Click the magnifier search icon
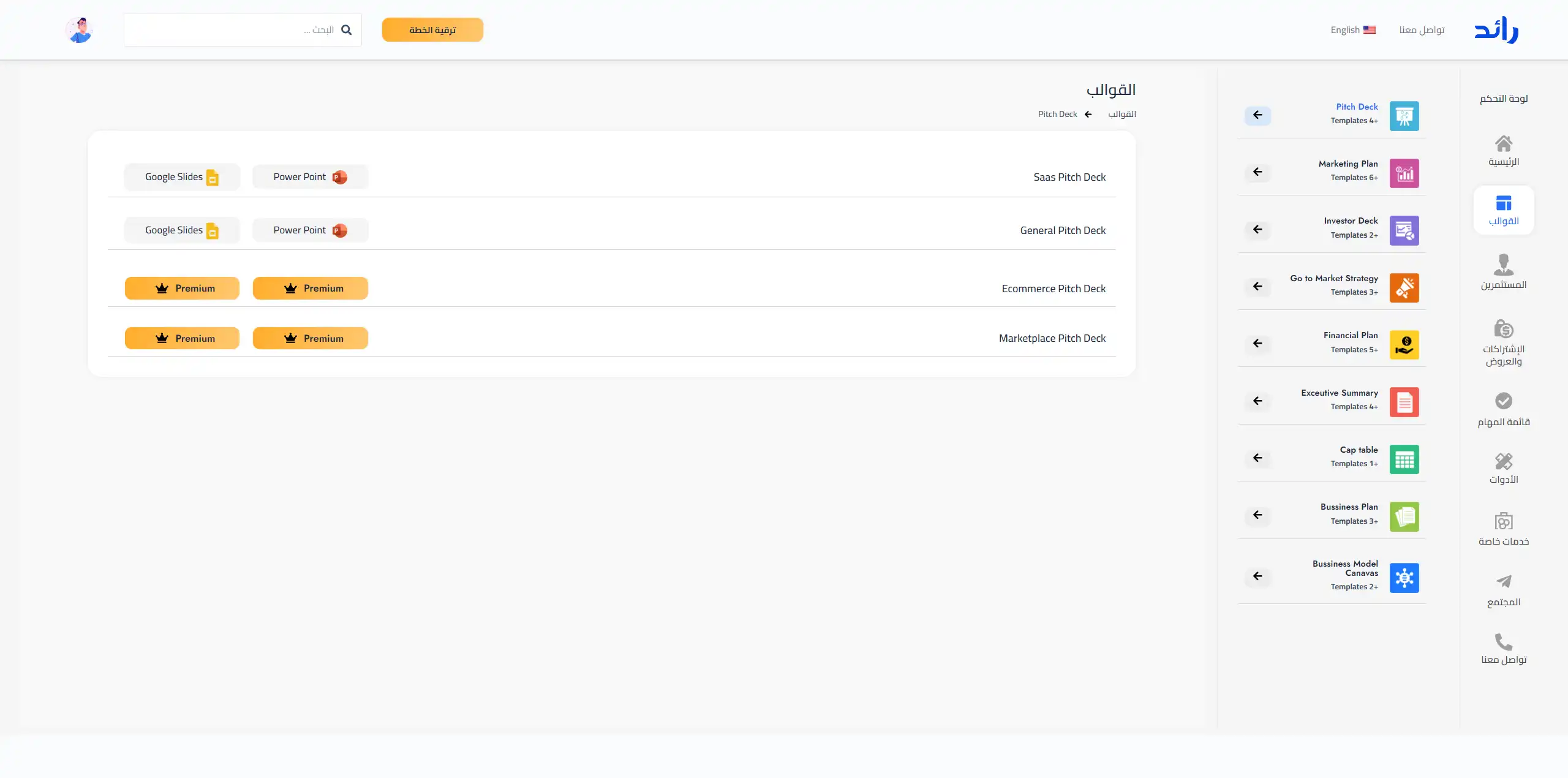Screen dimensions: 1568x778 pyautogui.click(x=346, y=30)
